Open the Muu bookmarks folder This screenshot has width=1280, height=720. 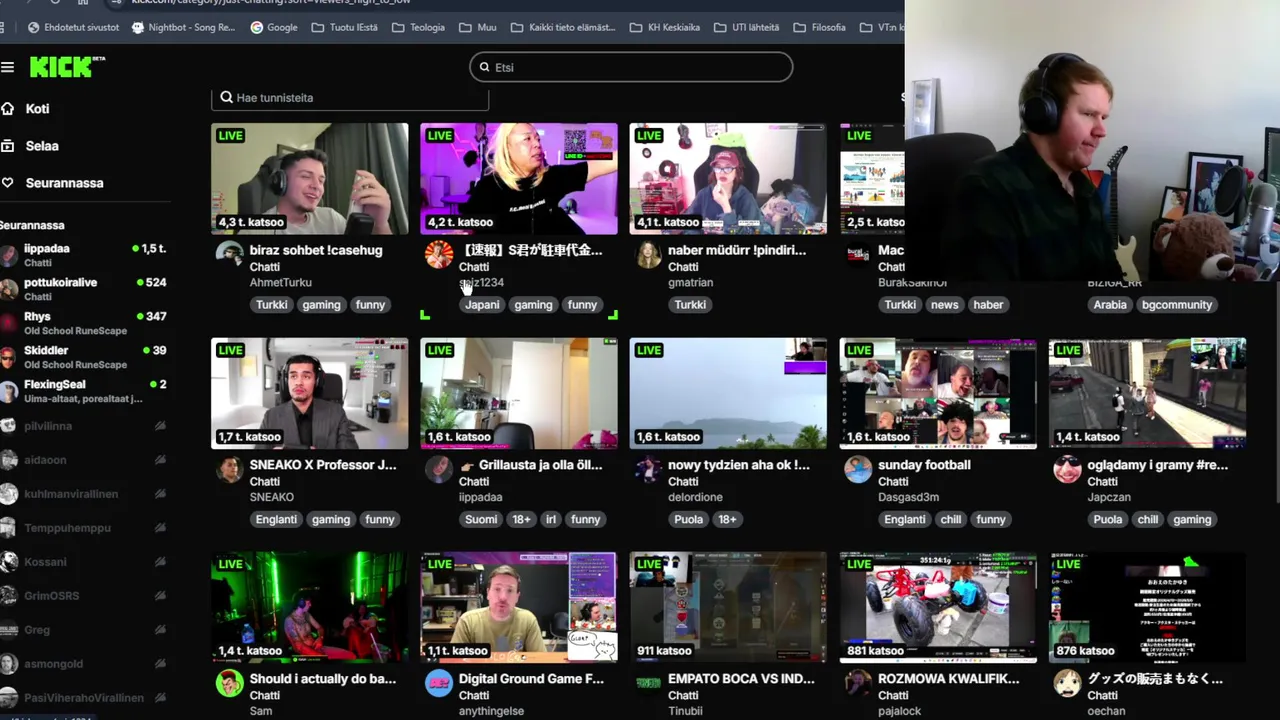[477, 27]
